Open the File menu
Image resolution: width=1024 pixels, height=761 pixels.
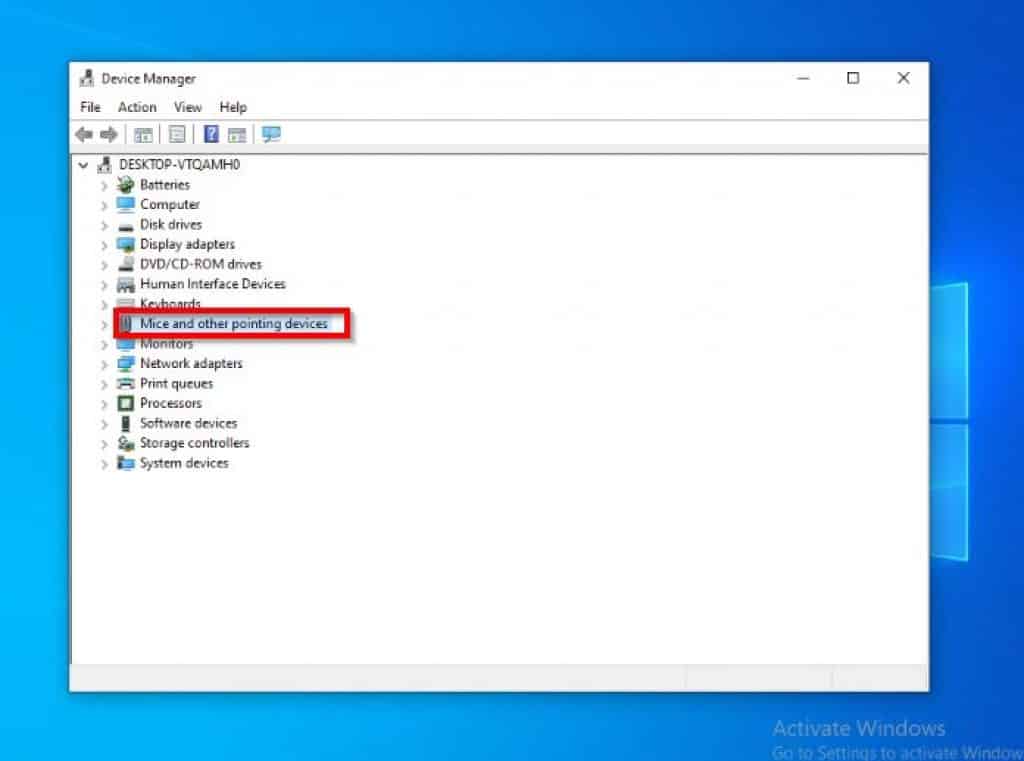(x=90, y=107)
